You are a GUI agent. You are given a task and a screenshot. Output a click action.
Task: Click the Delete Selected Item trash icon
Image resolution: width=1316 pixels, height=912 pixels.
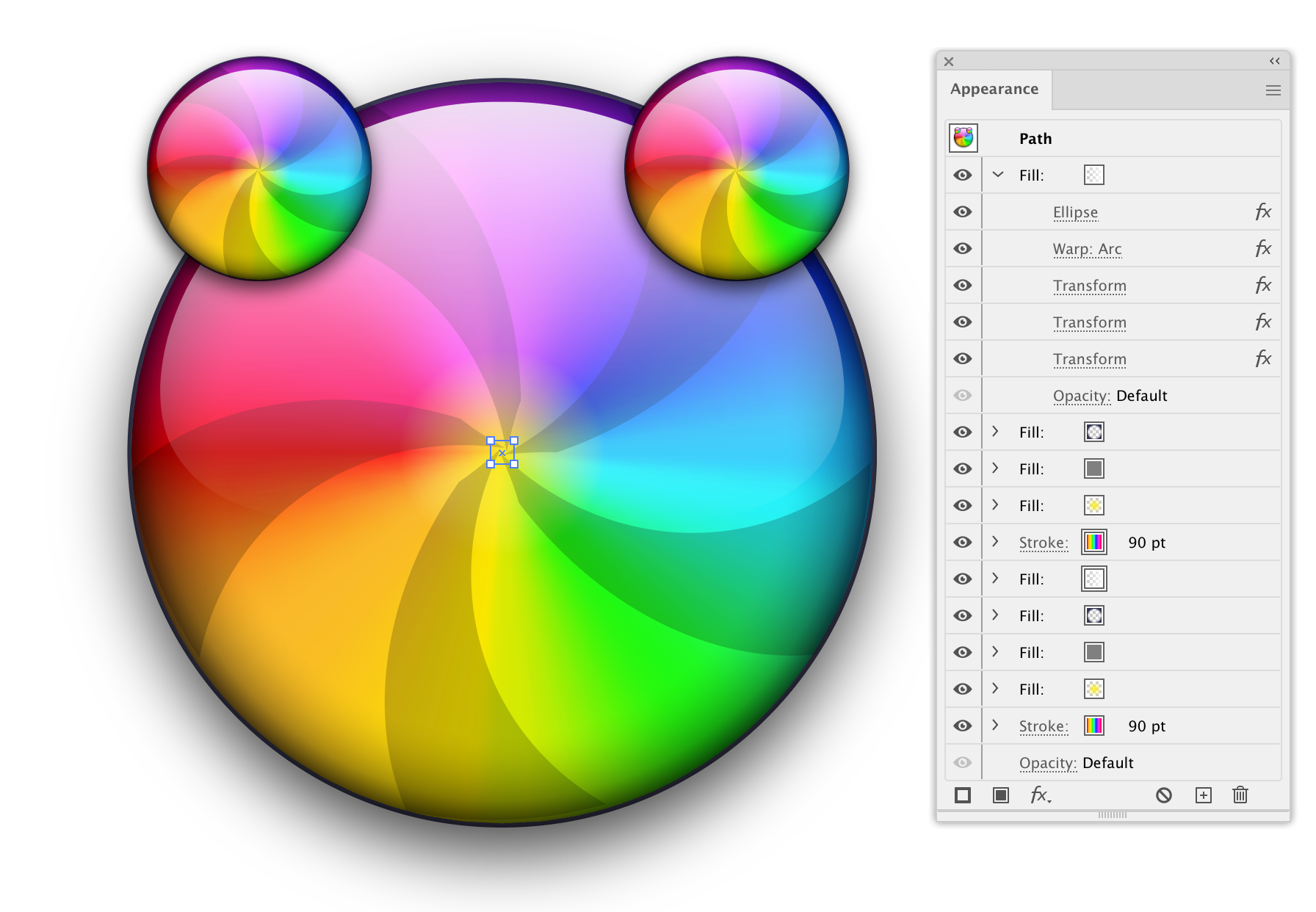tap(1240, 795)
